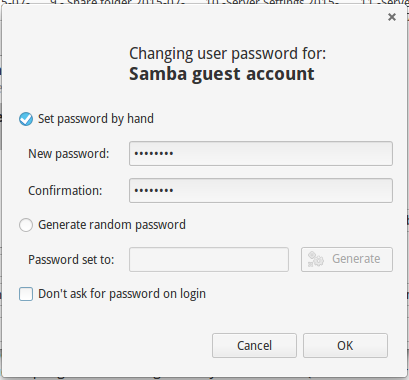
Task: Click the 'Generate random password' label text
Action: (x=112, y=225)
